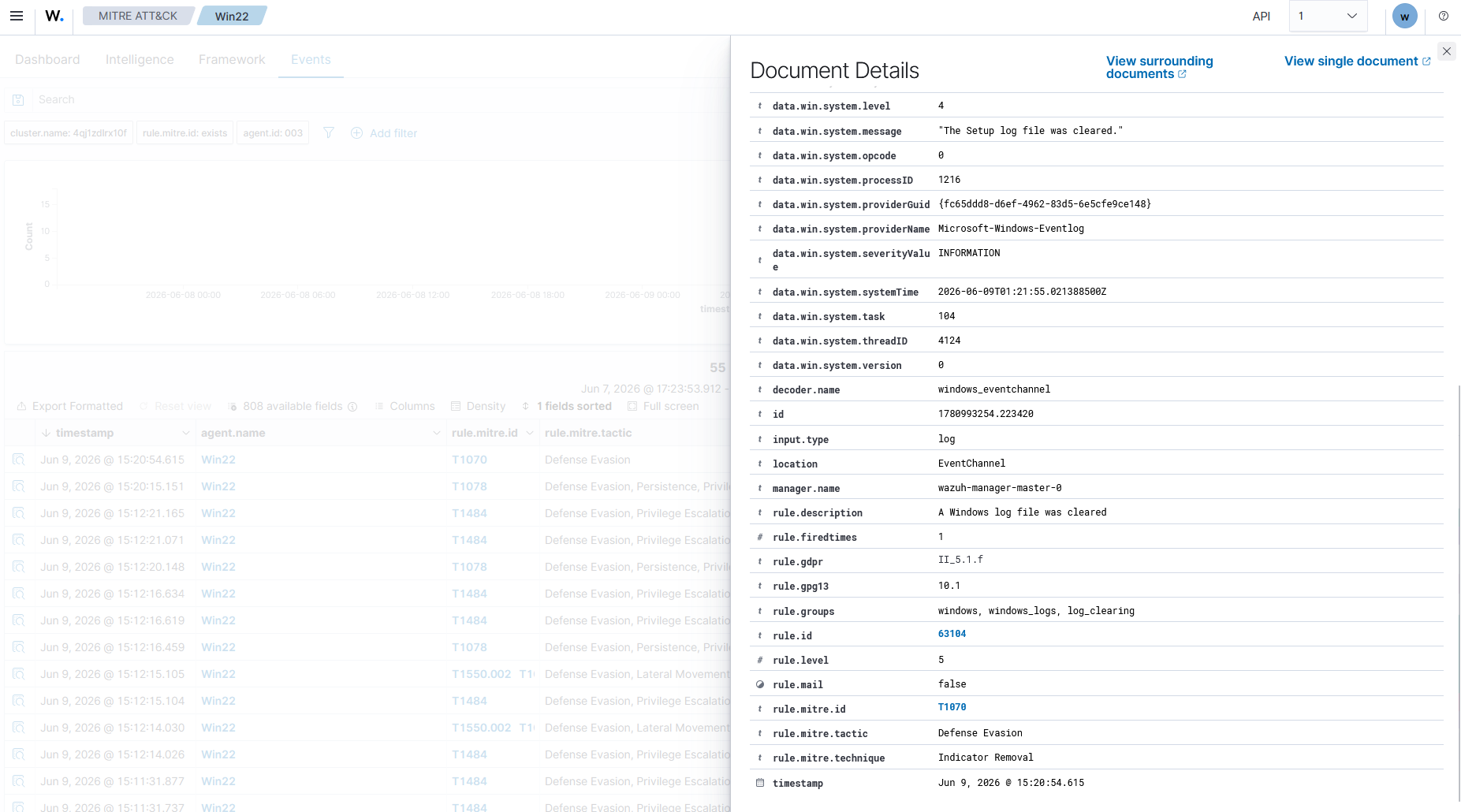Image resolution: width=1461 pixels, height=812 pixels.
Task: Click the Wazuh logo
Action: tap(54, 16)
